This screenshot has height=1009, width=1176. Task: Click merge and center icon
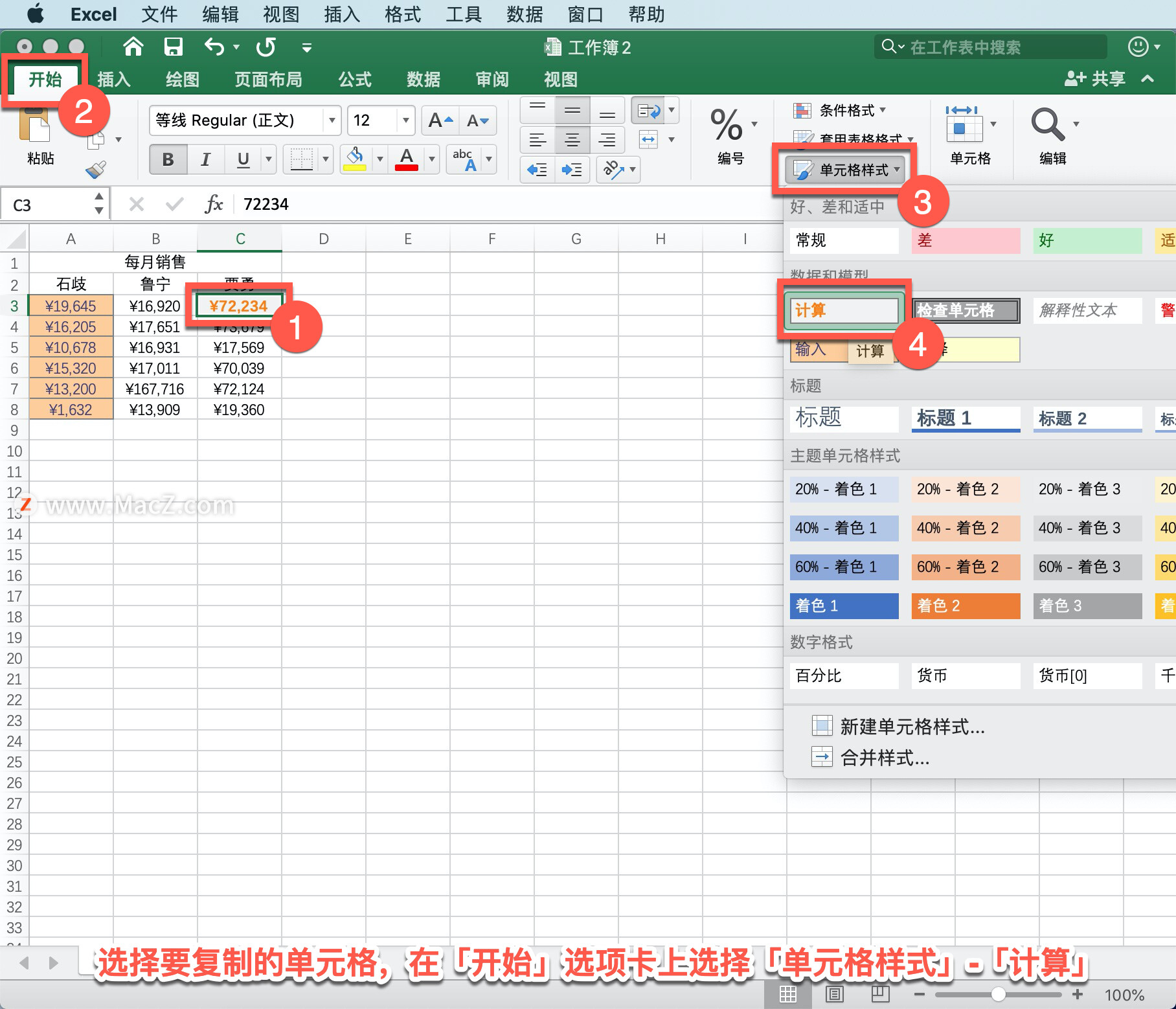point(648,139)
